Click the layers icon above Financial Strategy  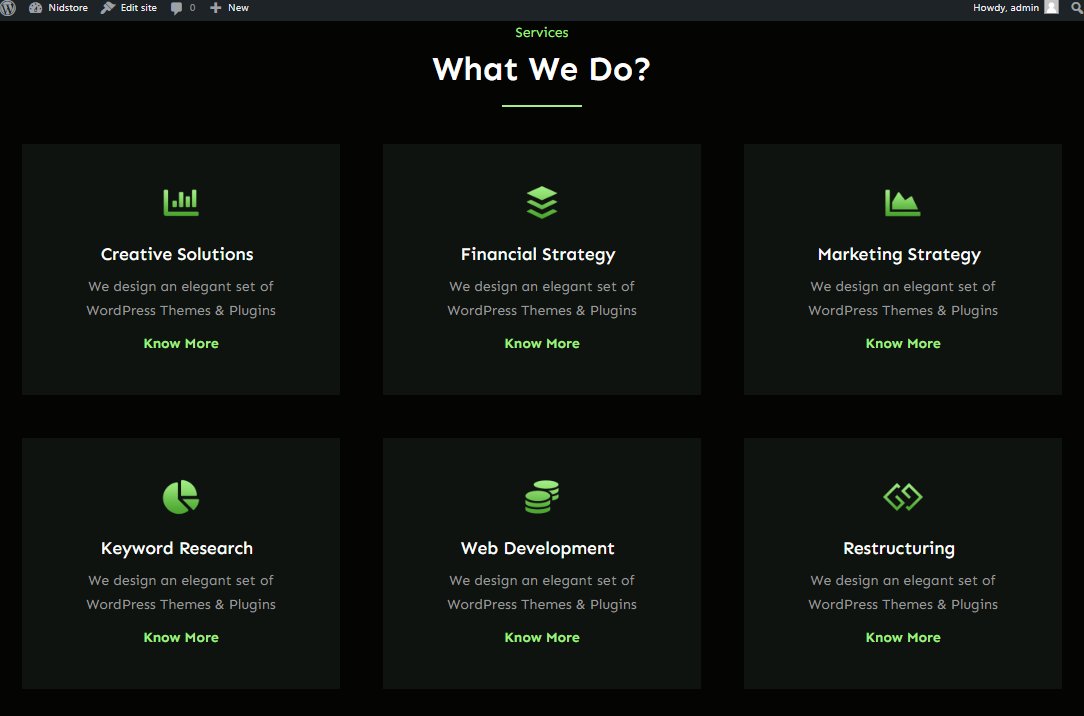[x=542, y=202]
